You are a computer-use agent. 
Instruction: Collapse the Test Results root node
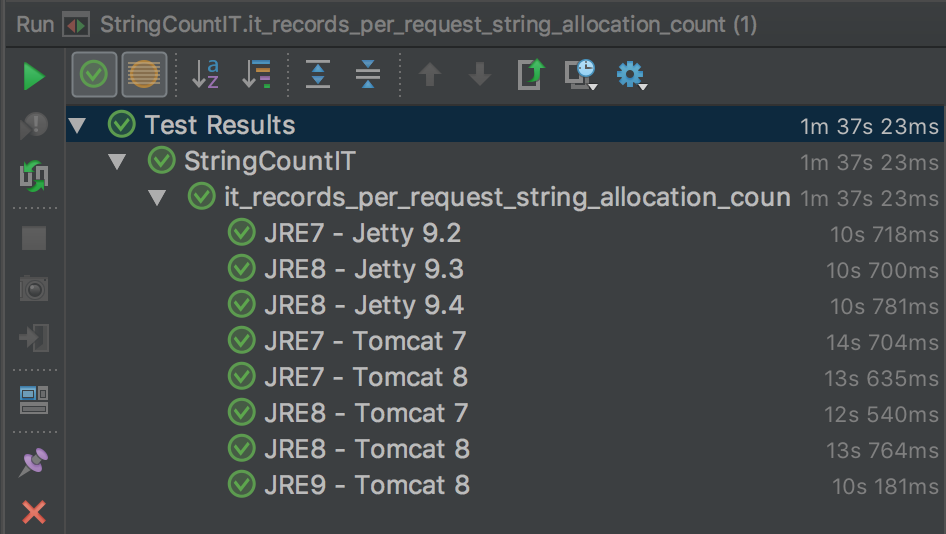click(x=77, y=126)
